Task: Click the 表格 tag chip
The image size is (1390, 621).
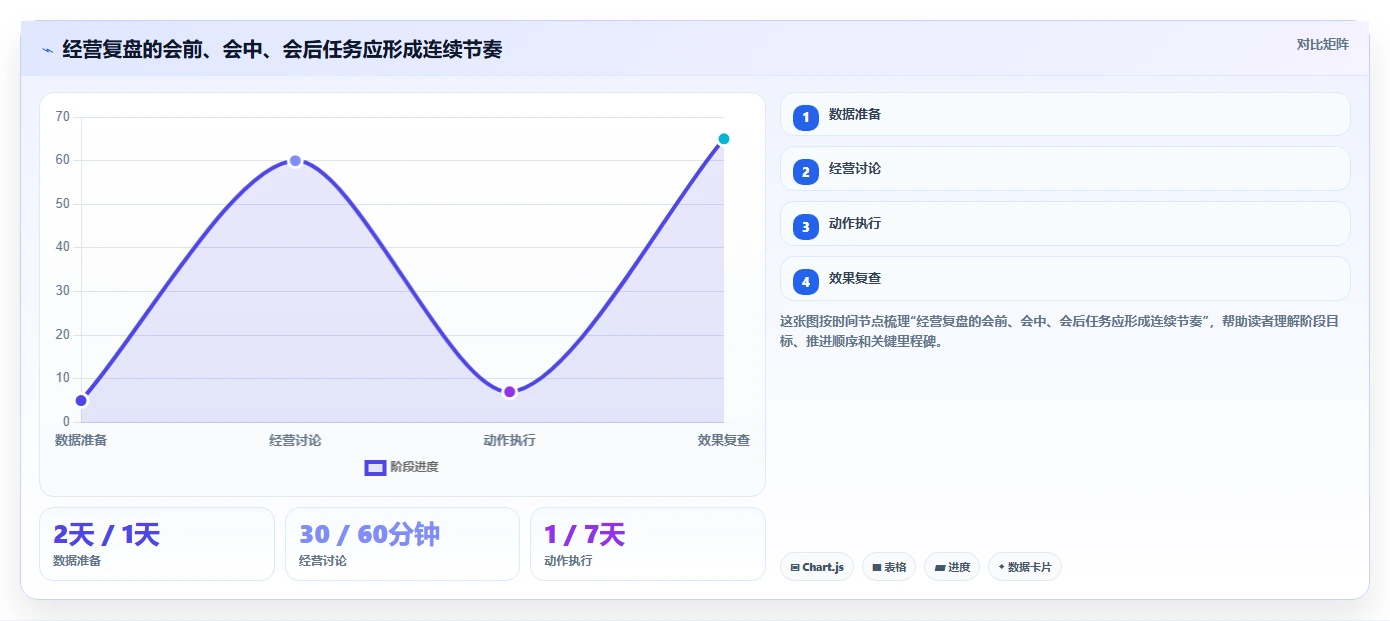Action: click(889, 567)
